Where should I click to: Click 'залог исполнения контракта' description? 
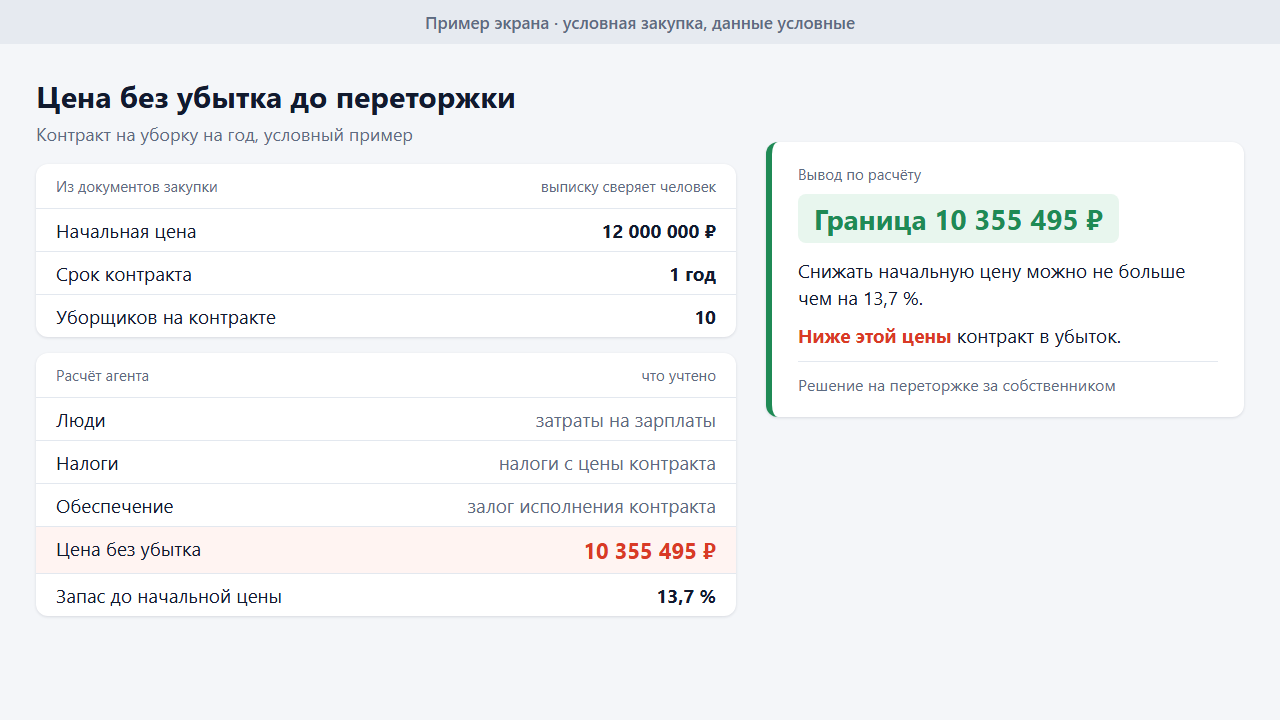(591, 507)
